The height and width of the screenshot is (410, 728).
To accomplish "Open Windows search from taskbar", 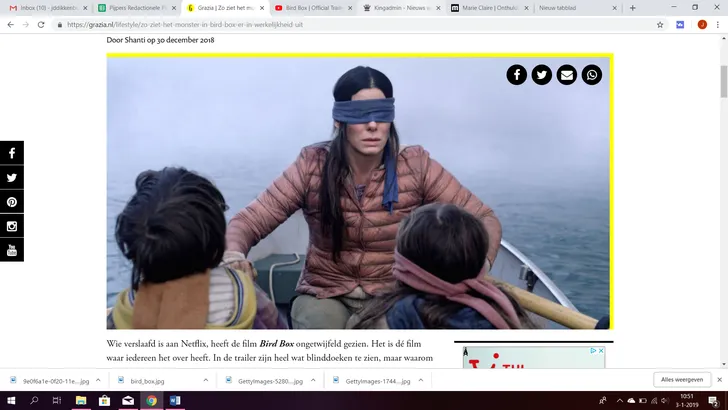I will click(34, 400).
